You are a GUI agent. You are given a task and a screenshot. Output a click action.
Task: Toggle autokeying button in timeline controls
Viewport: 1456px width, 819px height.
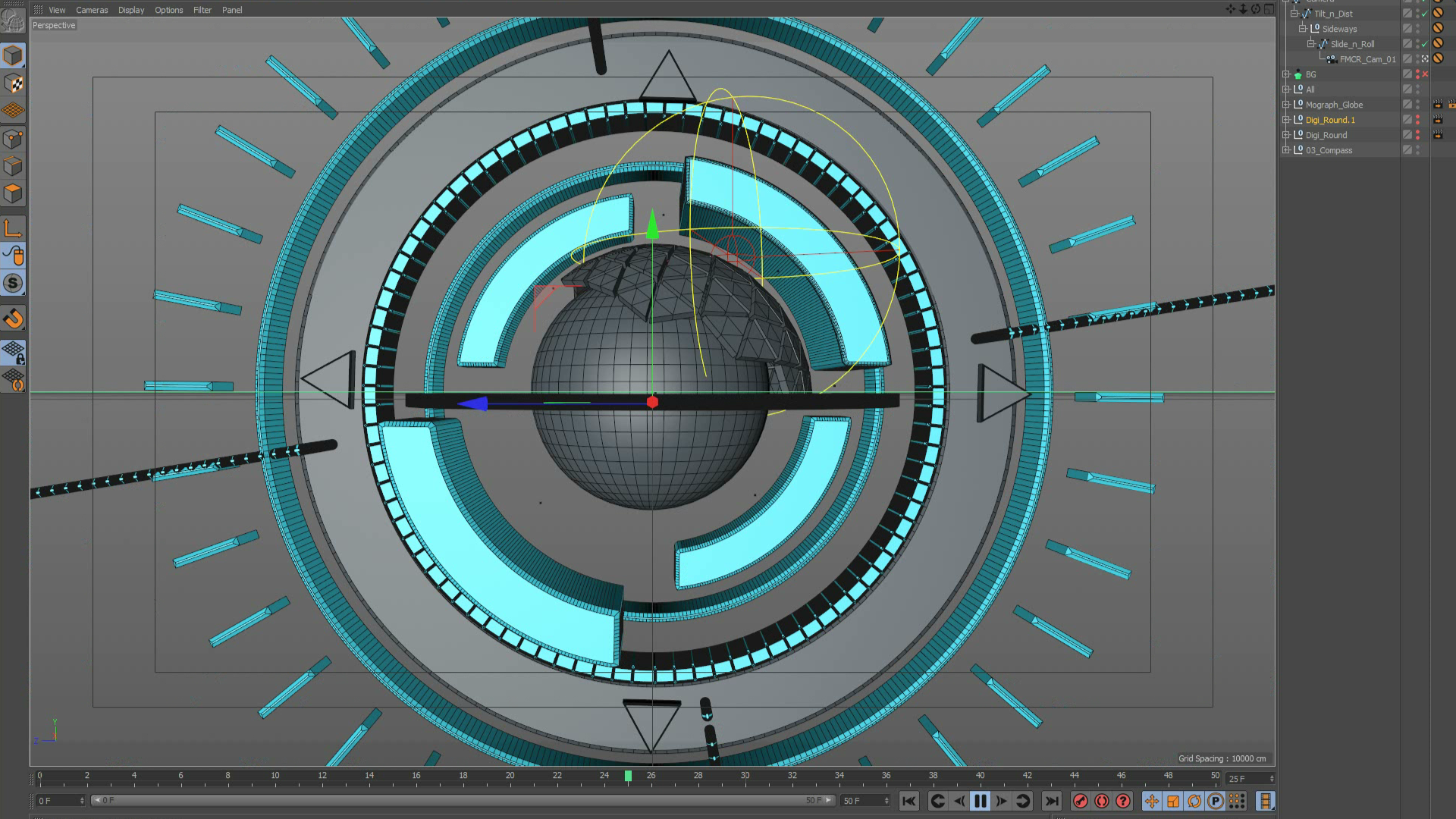point(1102,801)
